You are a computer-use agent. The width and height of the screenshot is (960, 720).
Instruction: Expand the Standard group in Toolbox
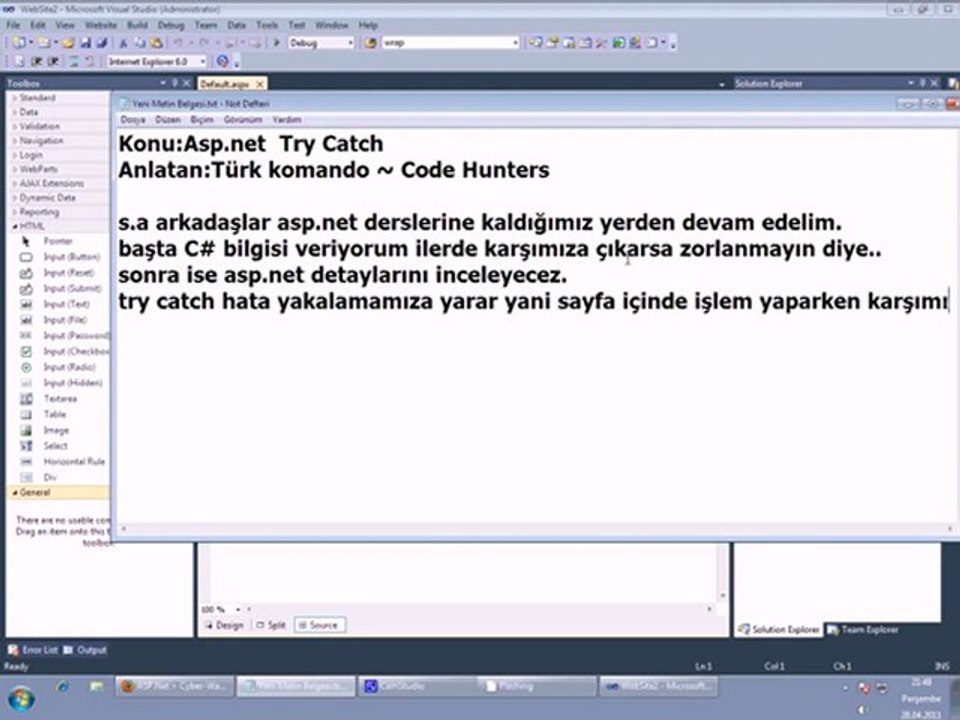36,98
